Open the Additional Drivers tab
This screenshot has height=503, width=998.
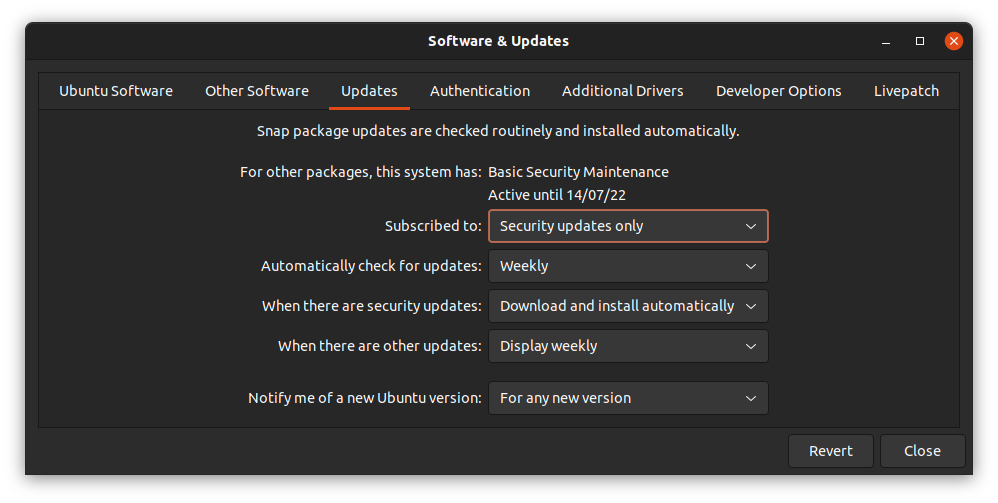click(x=622, y=91)
